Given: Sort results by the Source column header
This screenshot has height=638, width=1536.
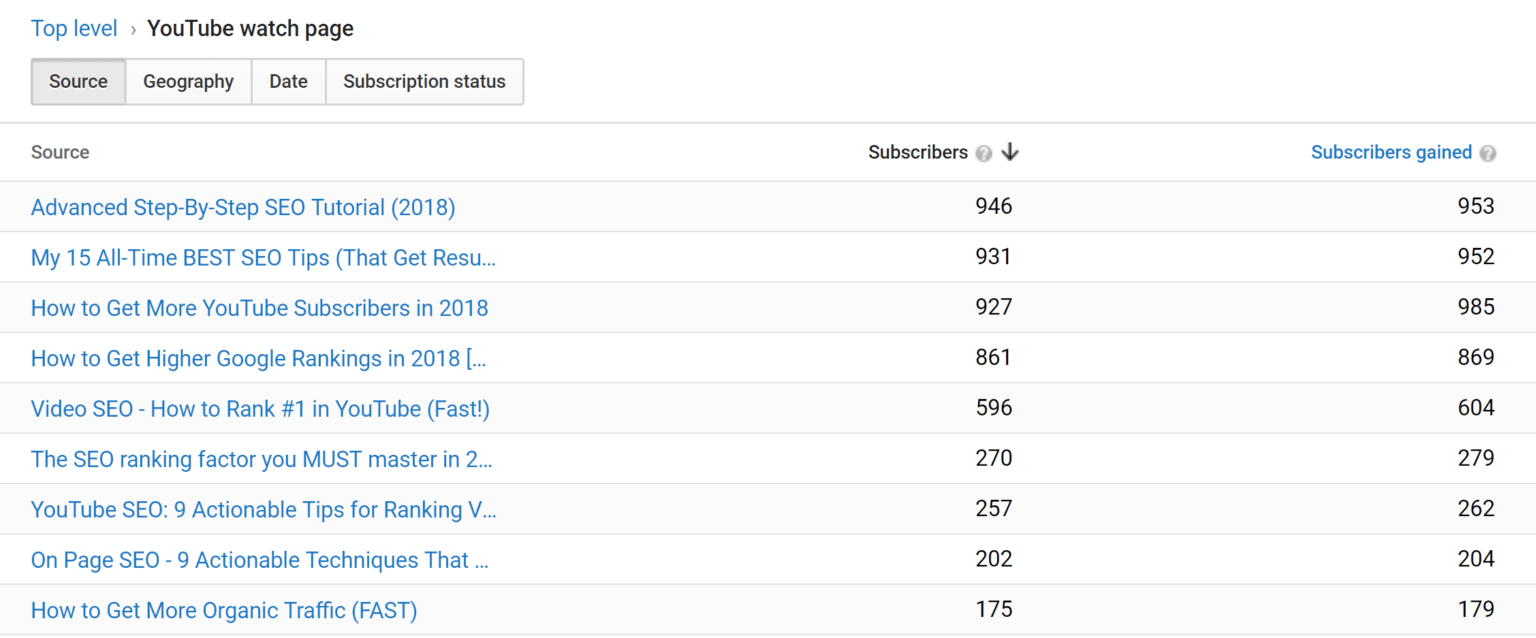Looking at the screenshot, I should pyautogui.click(x=60, y=152).
